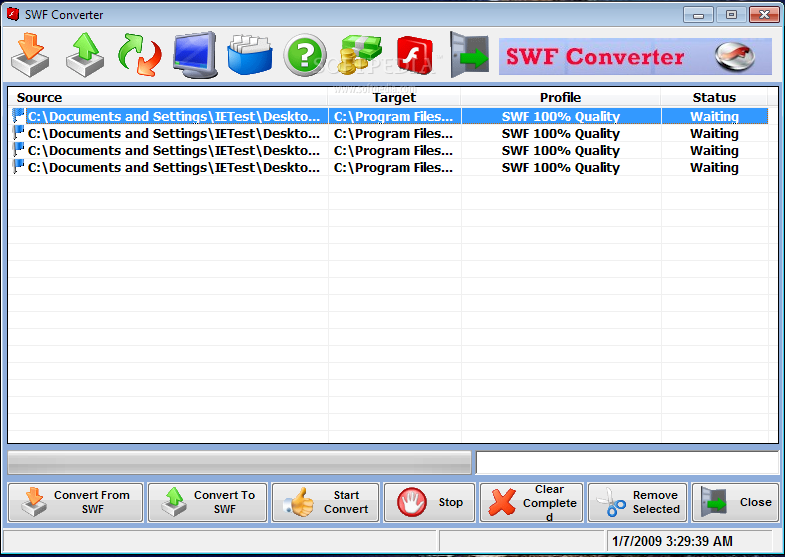Click the green and red convert arrows icon
785x557 pixels.
coord(140,55)
